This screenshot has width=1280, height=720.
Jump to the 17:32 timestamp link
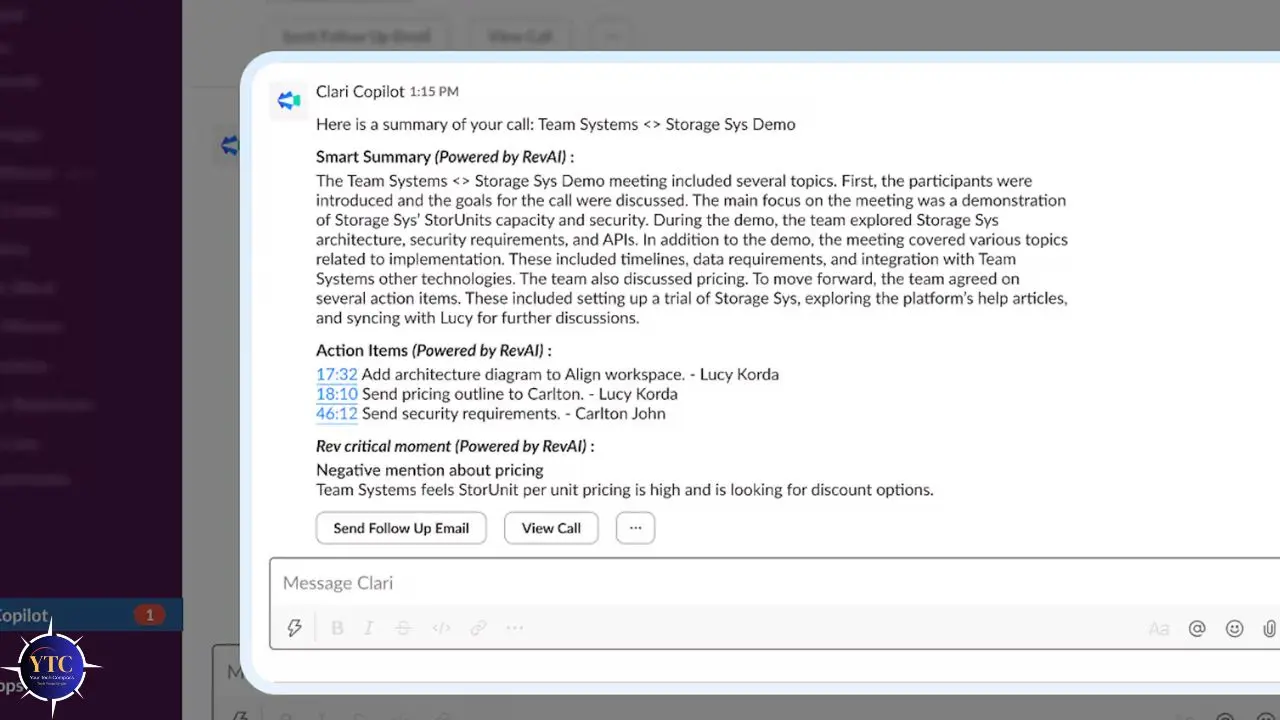(337, 374)
